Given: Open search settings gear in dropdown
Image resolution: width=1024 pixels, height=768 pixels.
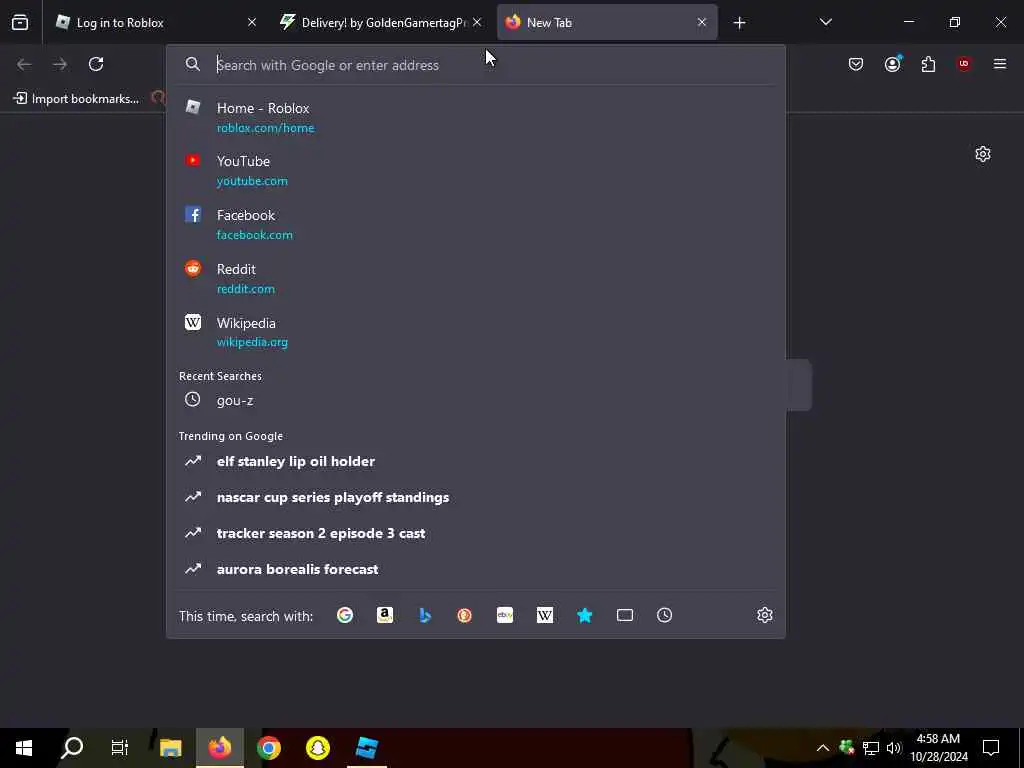Looking at the screenshot, I should [x=765, y=615].
